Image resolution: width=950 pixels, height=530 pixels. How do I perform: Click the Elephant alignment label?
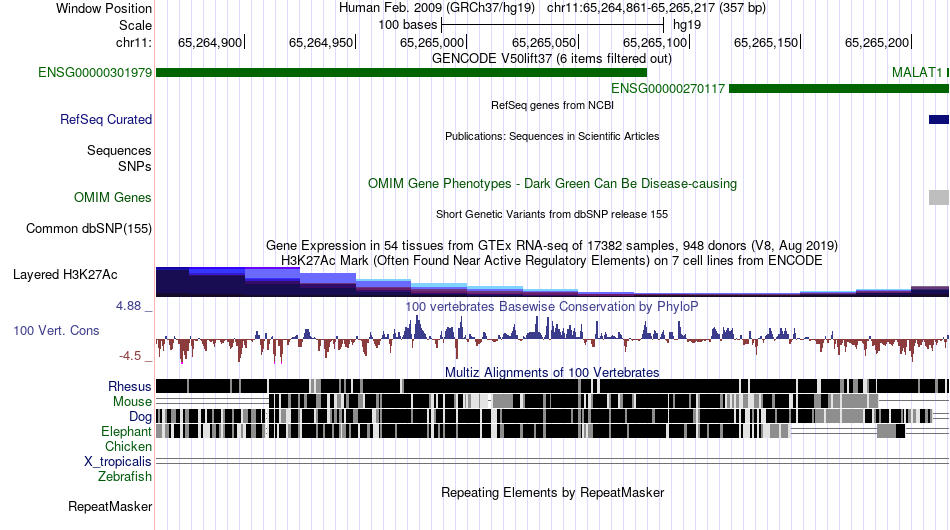coord(126,431)
